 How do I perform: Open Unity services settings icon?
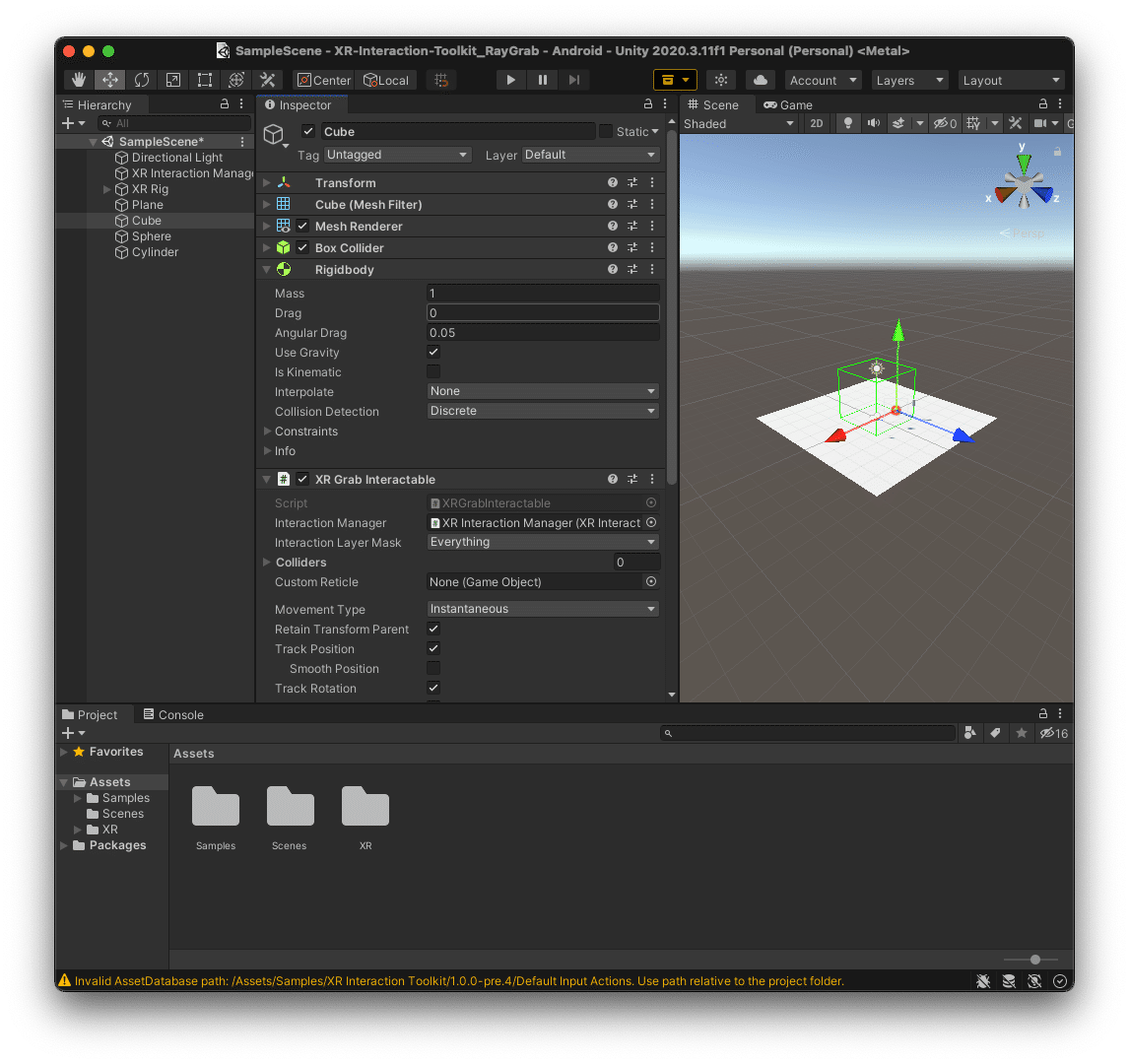pos(721,80)
